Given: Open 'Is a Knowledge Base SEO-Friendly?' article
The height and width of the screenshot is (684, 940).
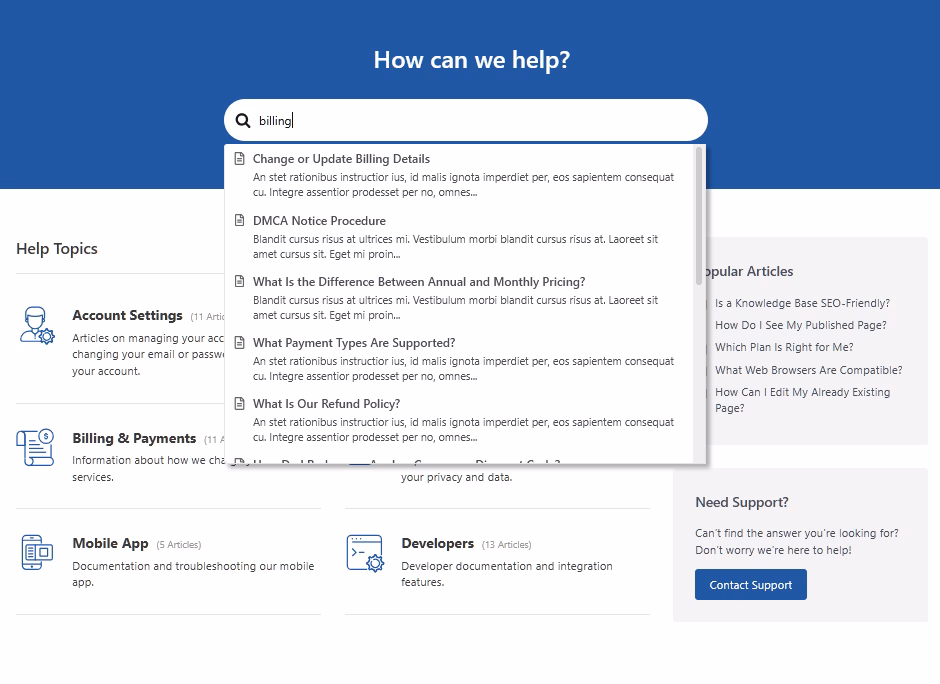Looking at the screenshot, I should tap(802, 303).
